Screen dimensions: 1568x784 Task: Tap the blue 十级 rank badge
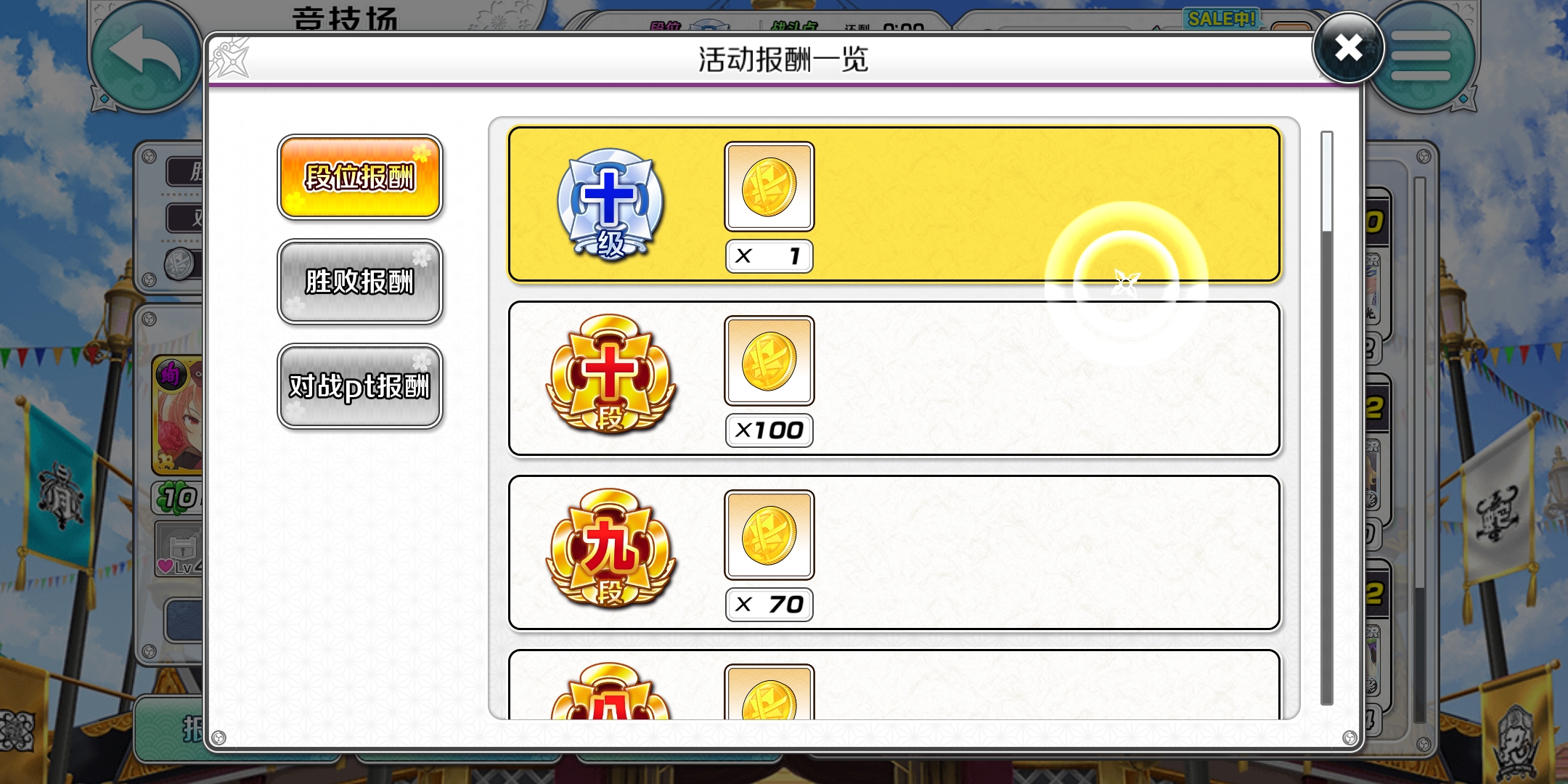click(611, 205)
